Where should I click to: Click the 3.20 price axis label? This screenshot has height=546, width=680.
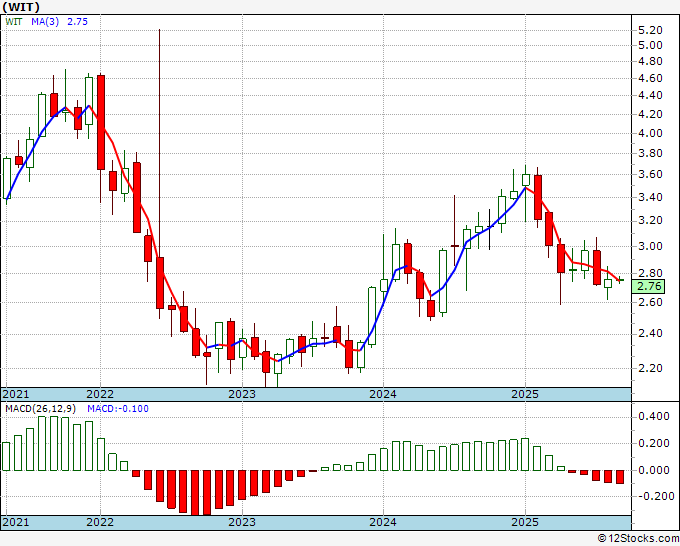651,221
